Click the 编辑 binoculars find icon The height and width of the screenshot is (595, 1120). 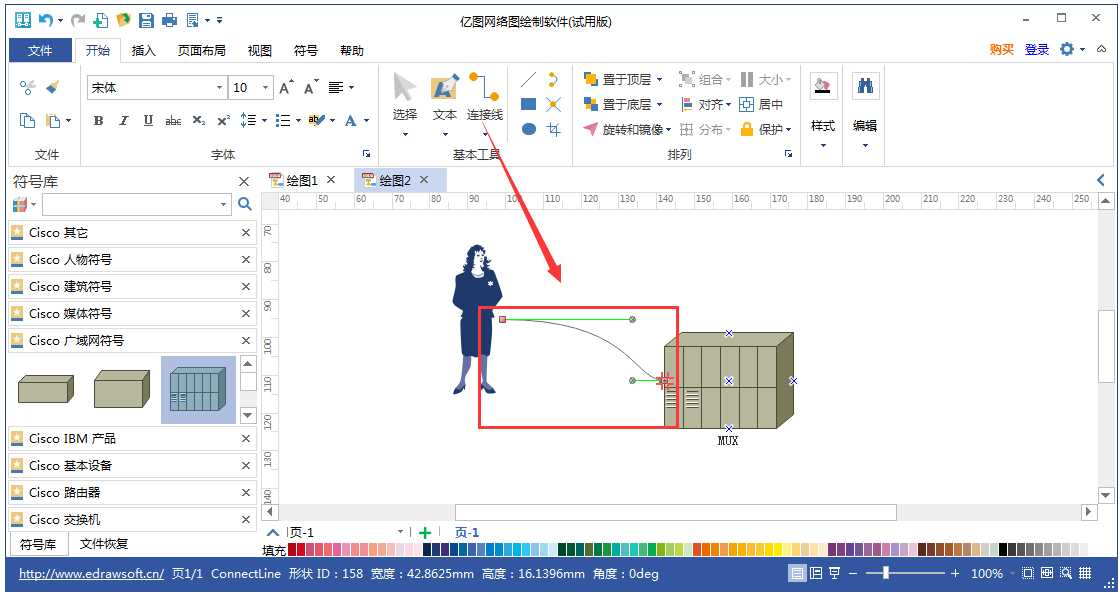864,85
